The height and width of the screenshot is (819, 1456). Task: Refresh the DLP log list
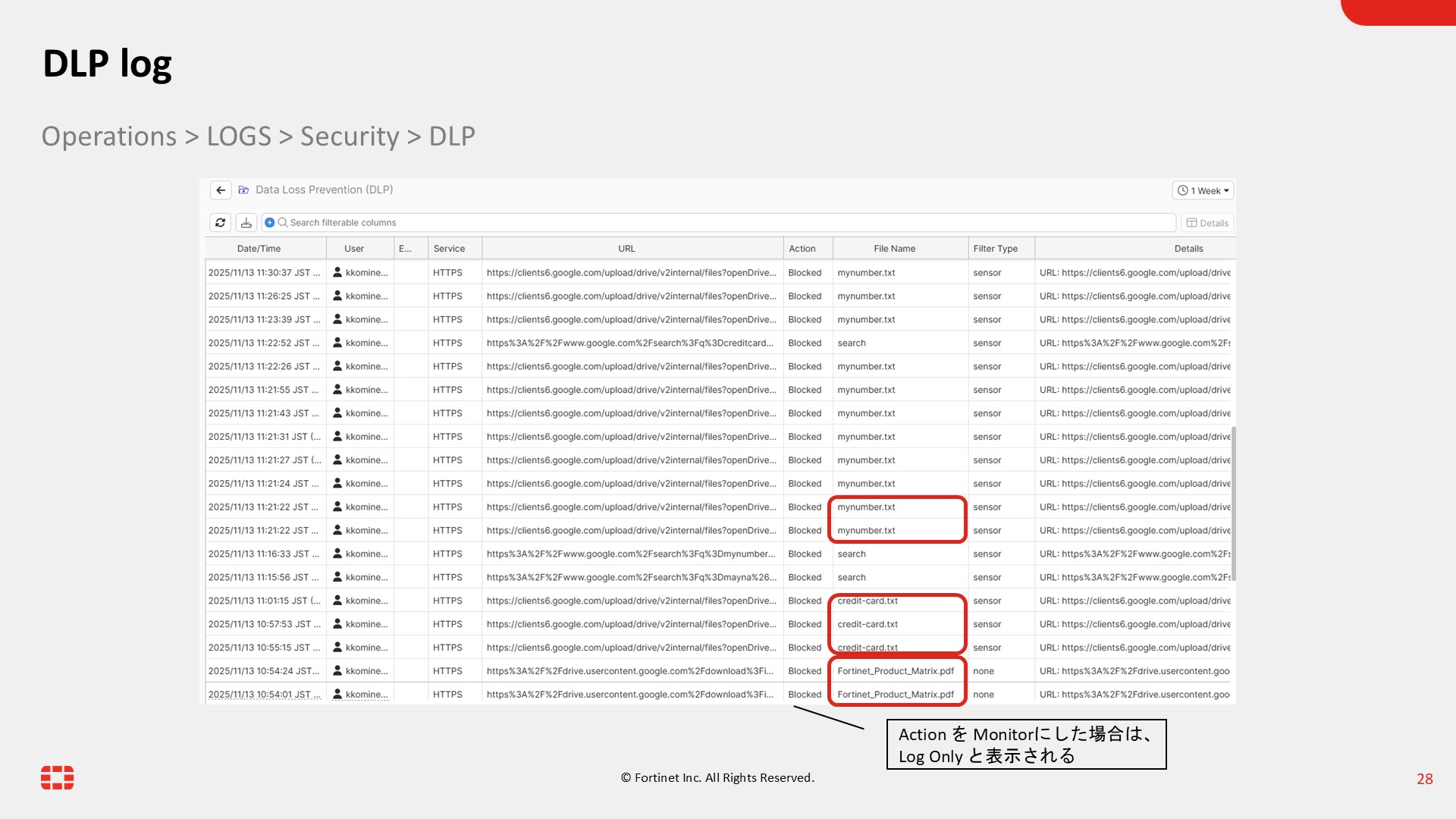point(221,223)
